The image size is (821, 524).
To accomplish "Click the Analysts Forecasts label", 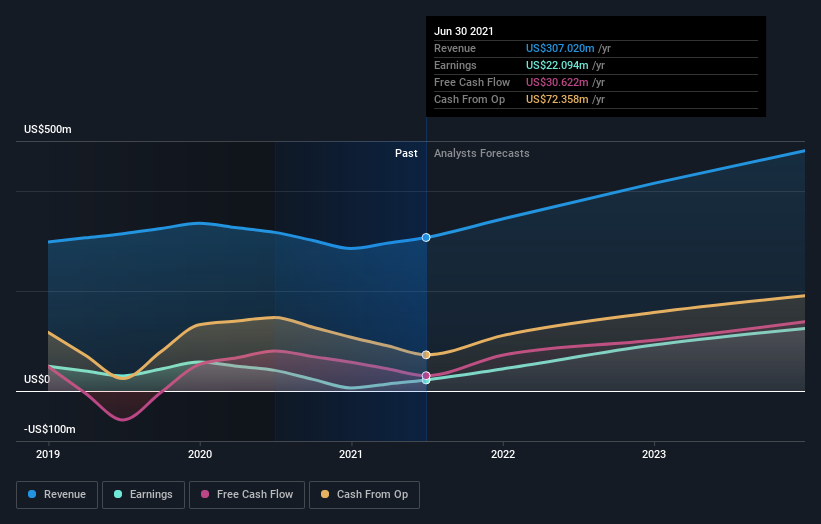I will [x=482, y=153].
